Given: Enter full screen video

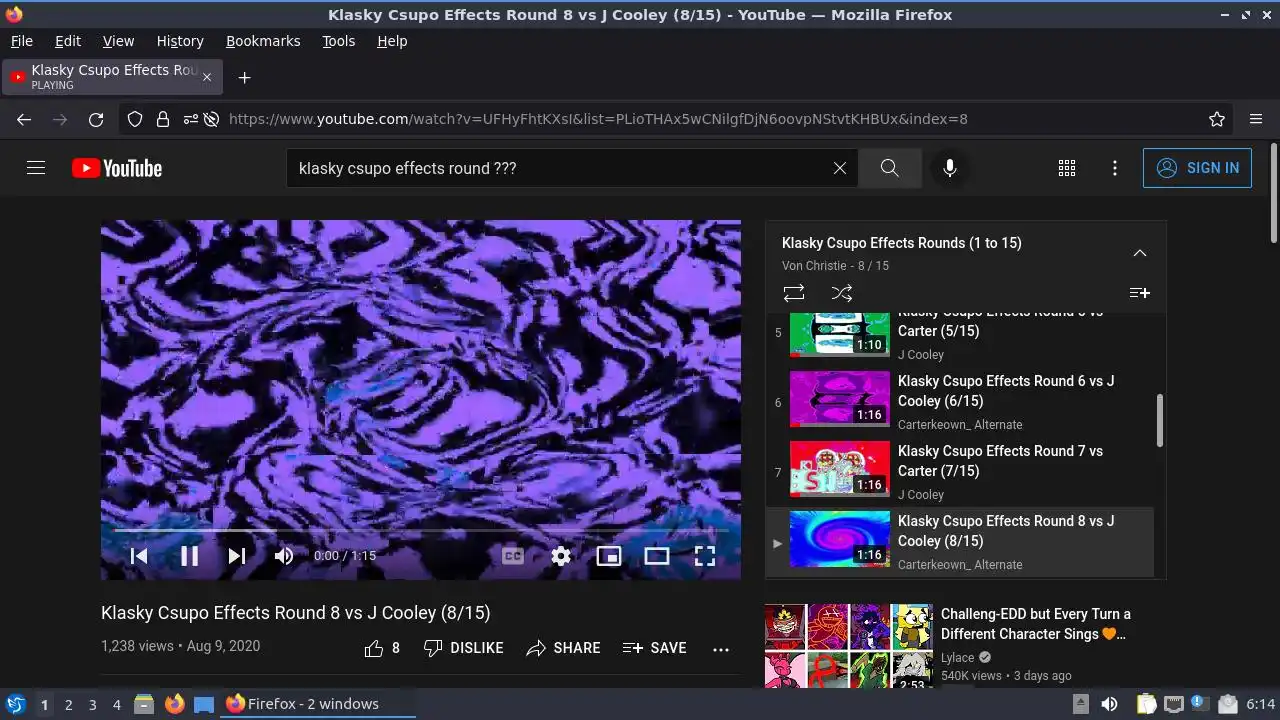Looking at the screenshot, I should [705, 556].
